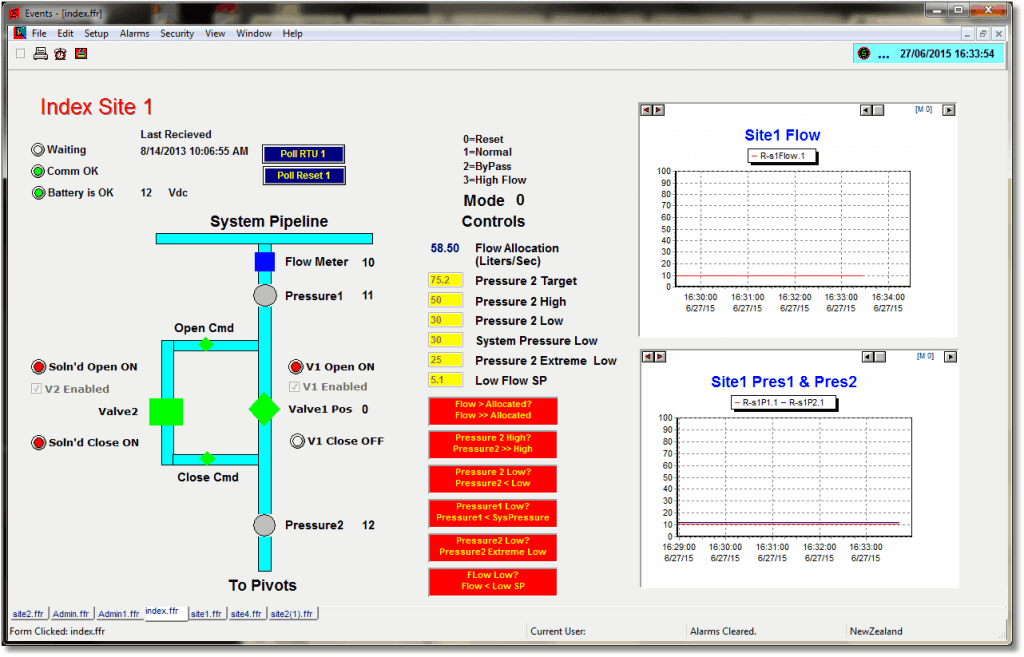Click the V1 Close OFF indicator
This screenshot has height=657, width=1024.
click(297, 441)
